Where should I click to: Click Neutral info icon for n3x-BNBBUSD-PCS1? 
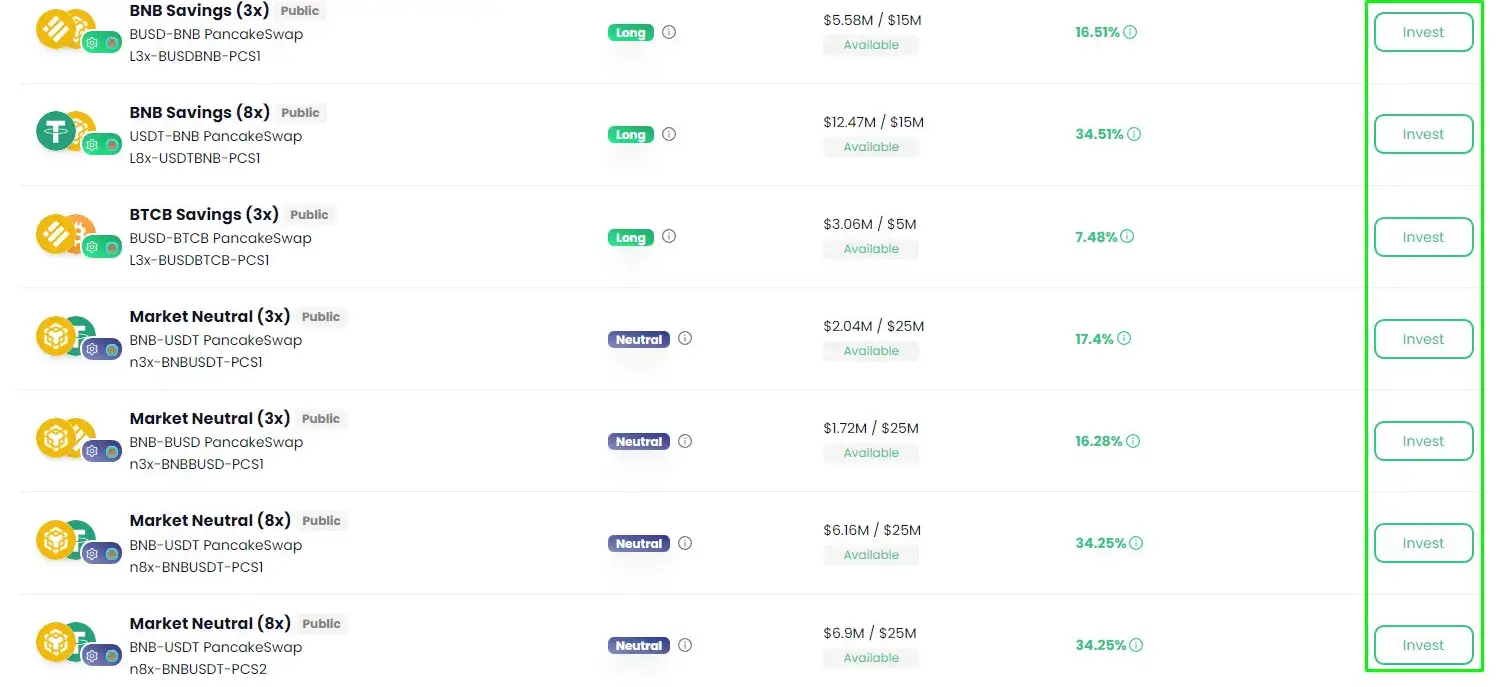pos(685,441)
